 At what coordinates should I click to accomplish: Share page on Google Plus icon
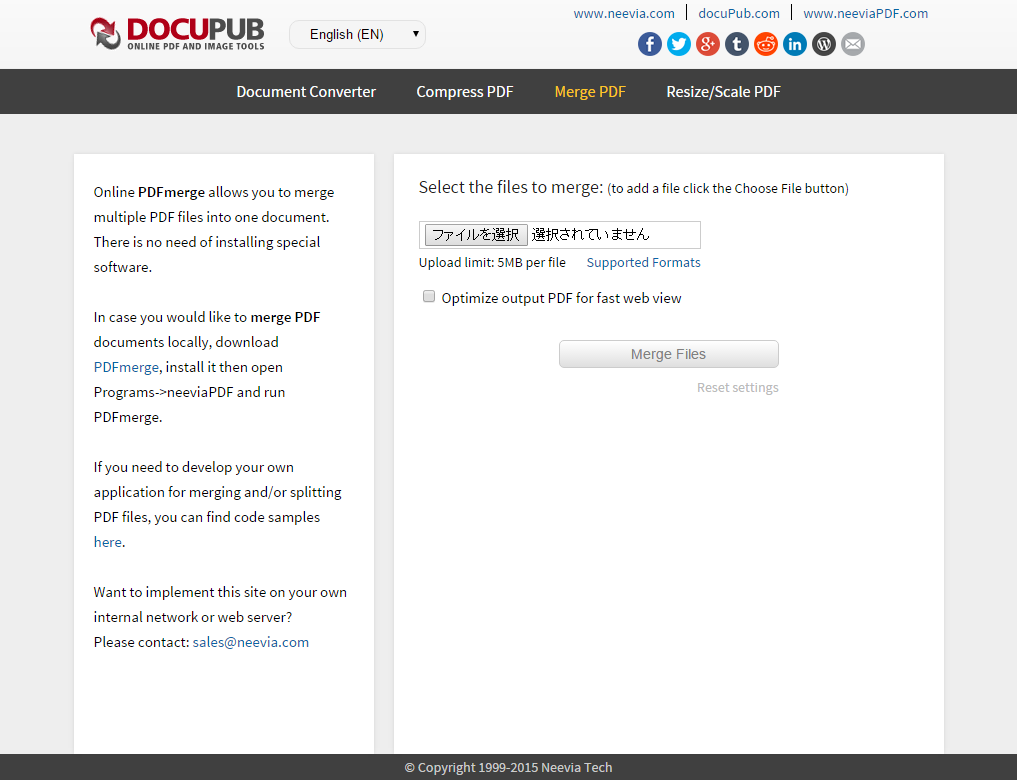[x=708, y=44]
